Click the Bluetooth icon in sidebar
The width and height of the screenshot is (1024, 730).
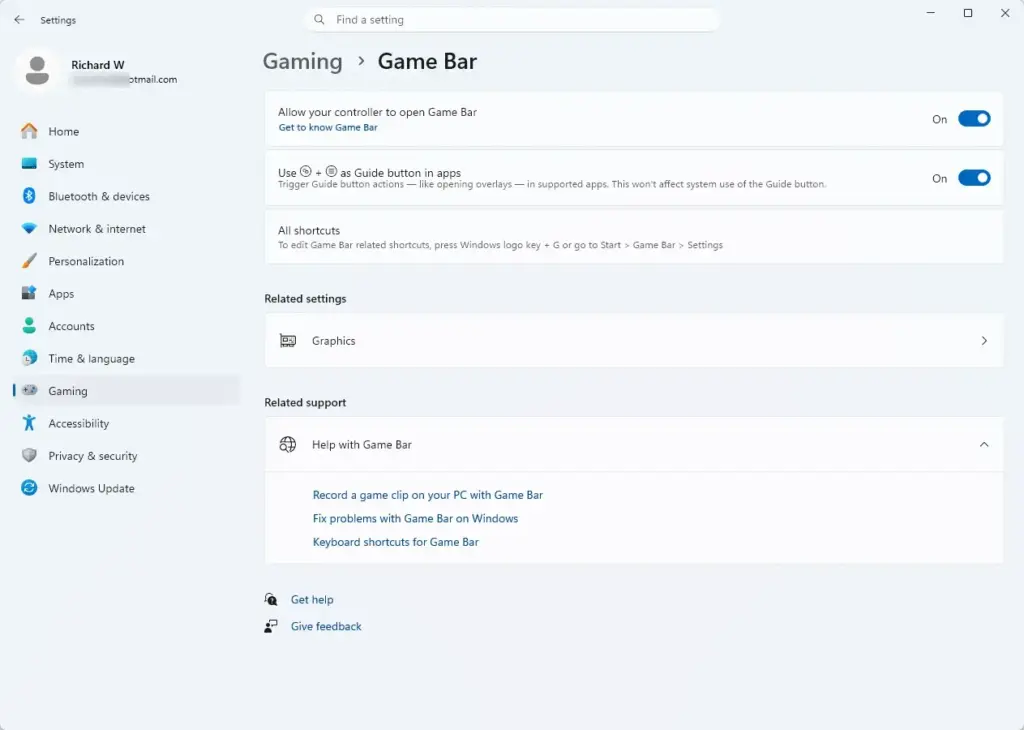tap(29, 196)
